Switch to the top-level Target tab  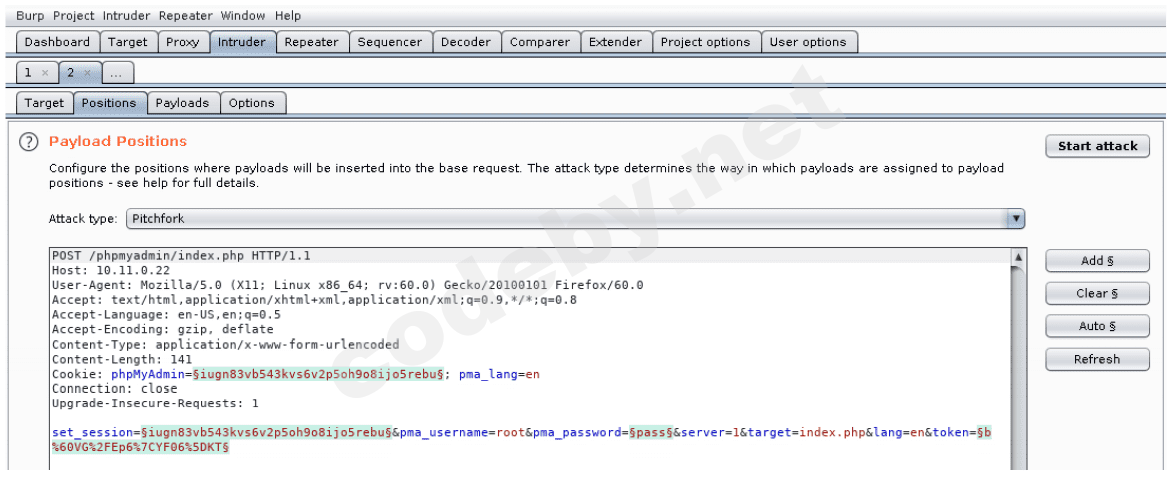point(128,42)
